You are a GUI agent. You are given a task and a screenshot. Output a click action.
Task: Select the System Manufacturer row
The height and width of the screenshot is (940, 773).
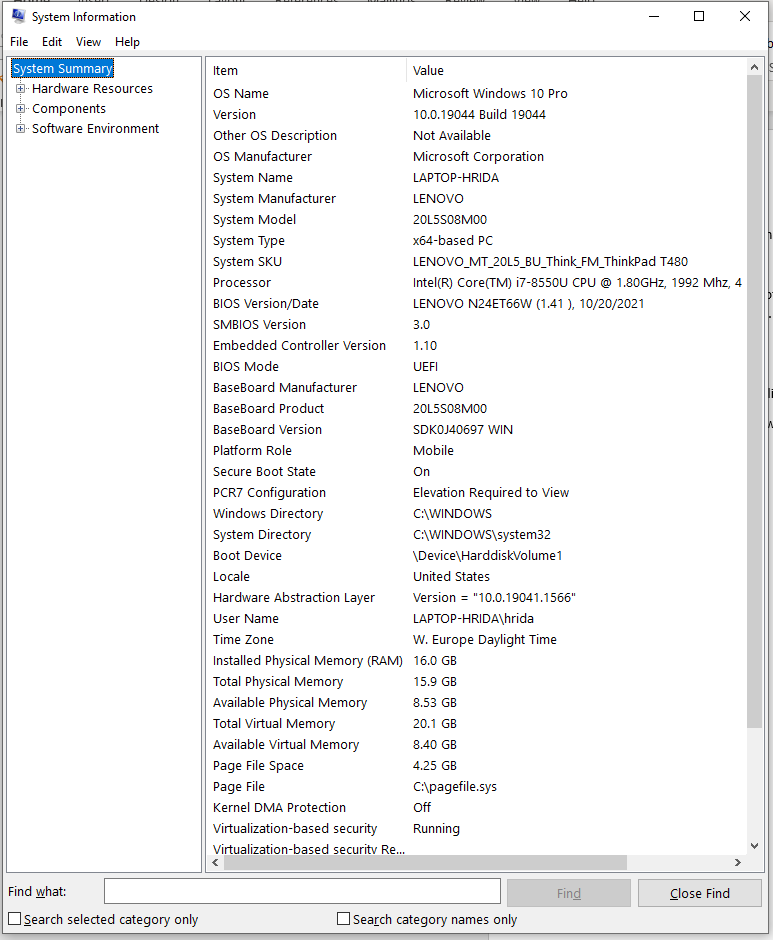coord(477,198)
